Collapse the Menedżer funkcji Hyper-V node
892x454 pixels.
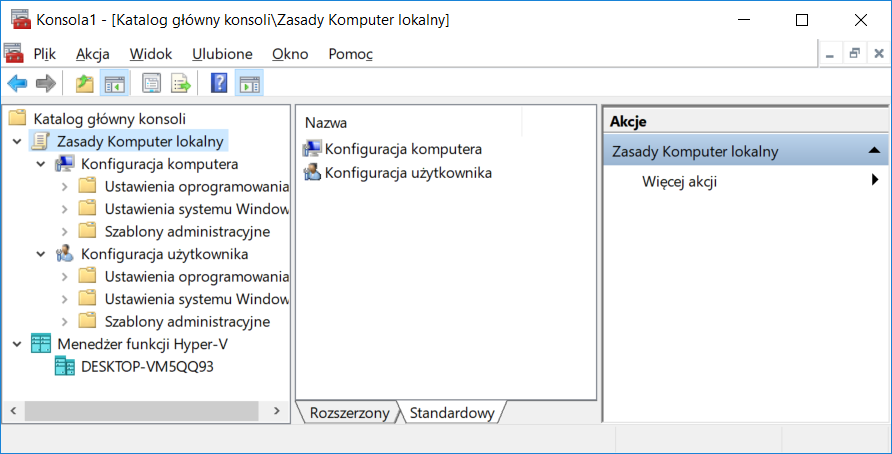pyautogui.click(x=17, y=344)
